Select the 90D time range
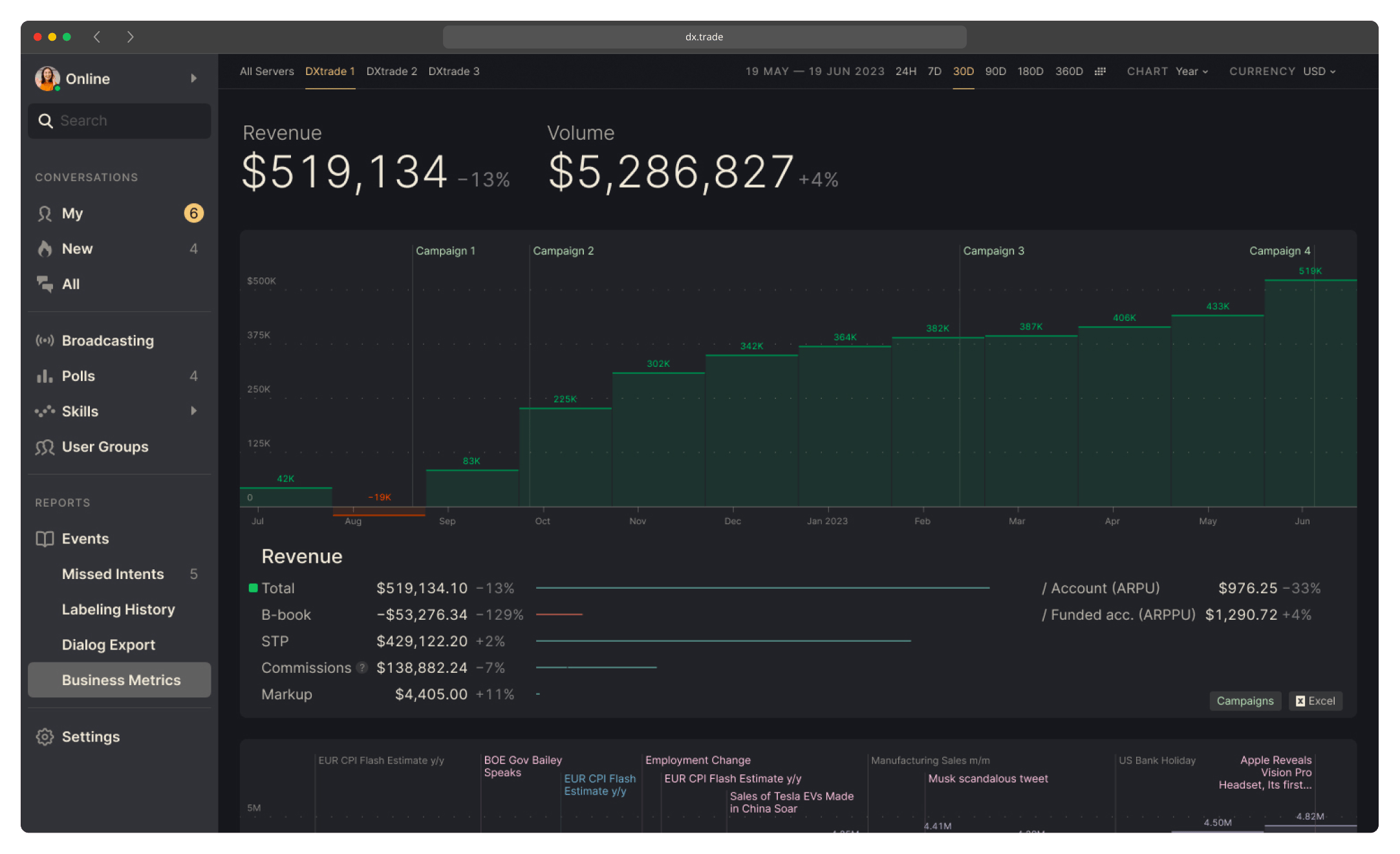 pyautogui.click(x=995, y=71)
